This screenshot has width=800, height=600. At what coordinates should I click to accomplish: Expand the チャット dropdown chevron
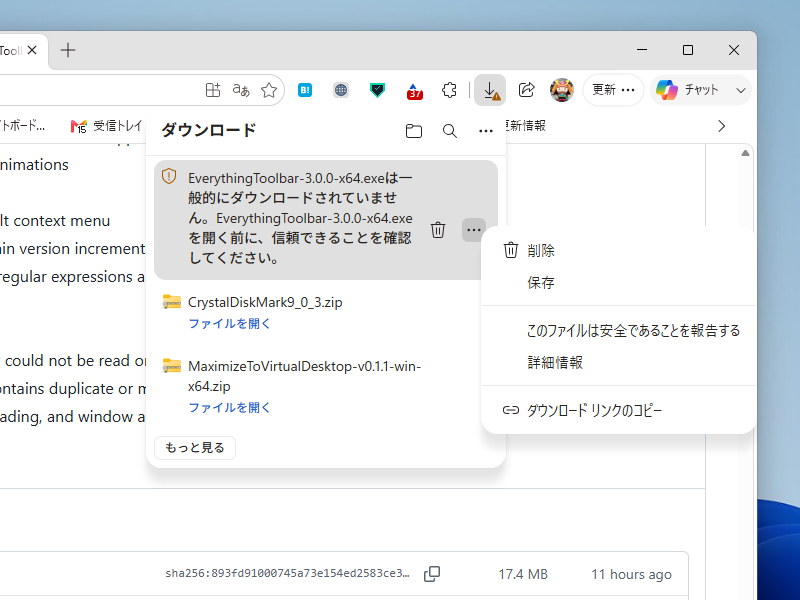pos(741,91)
